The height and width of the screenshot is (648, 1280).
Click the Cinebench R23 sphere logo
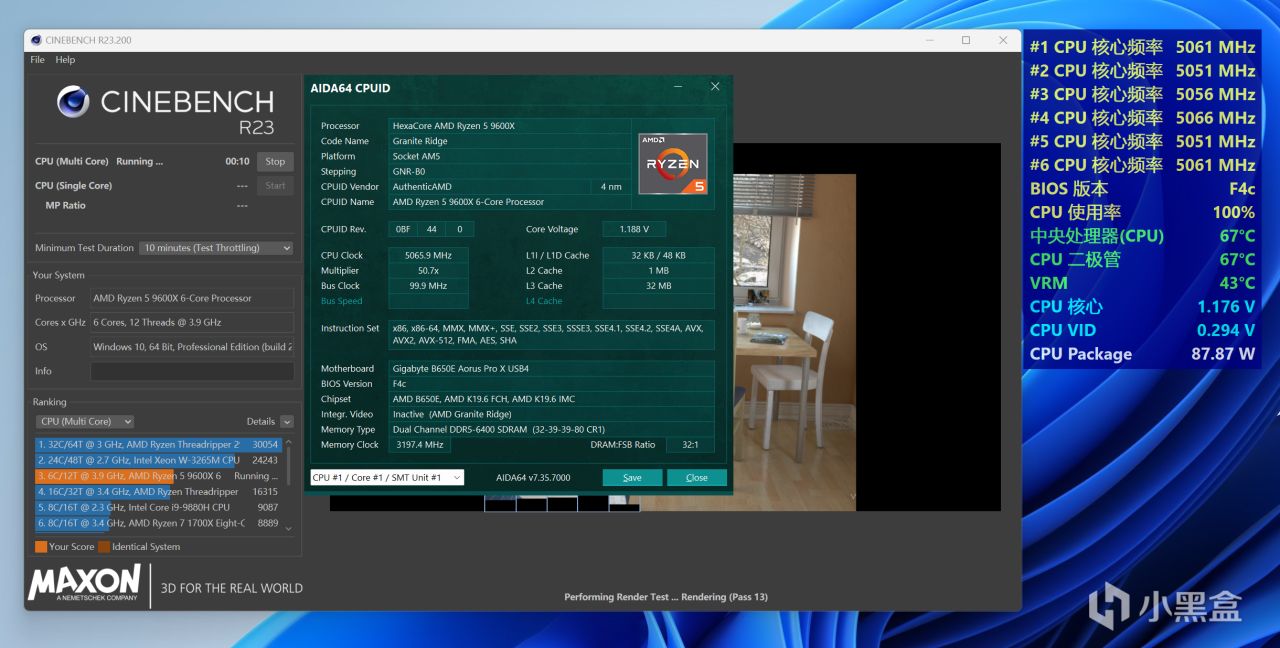click(73, 102)
